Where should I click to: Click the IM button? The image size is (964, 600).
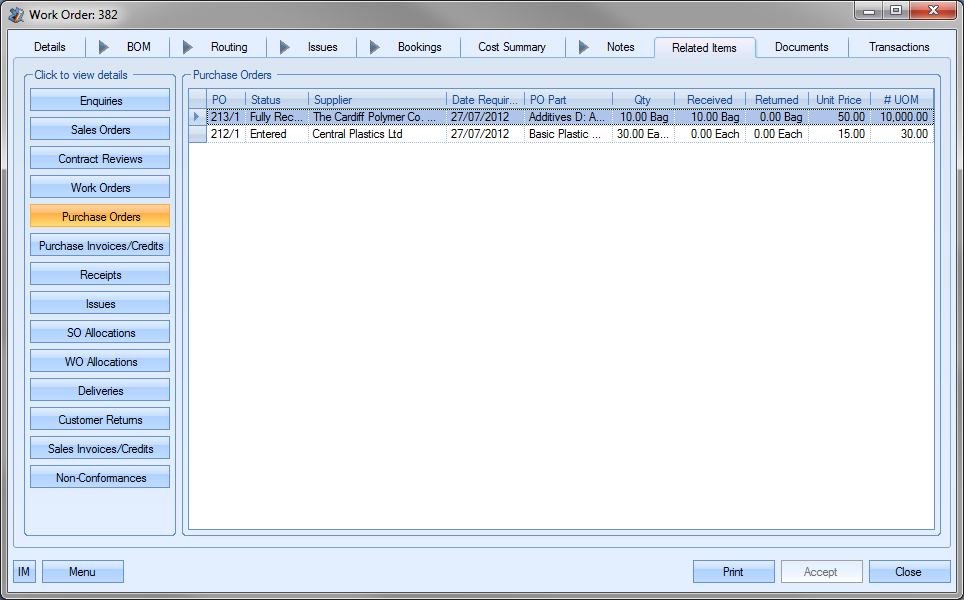24,572
